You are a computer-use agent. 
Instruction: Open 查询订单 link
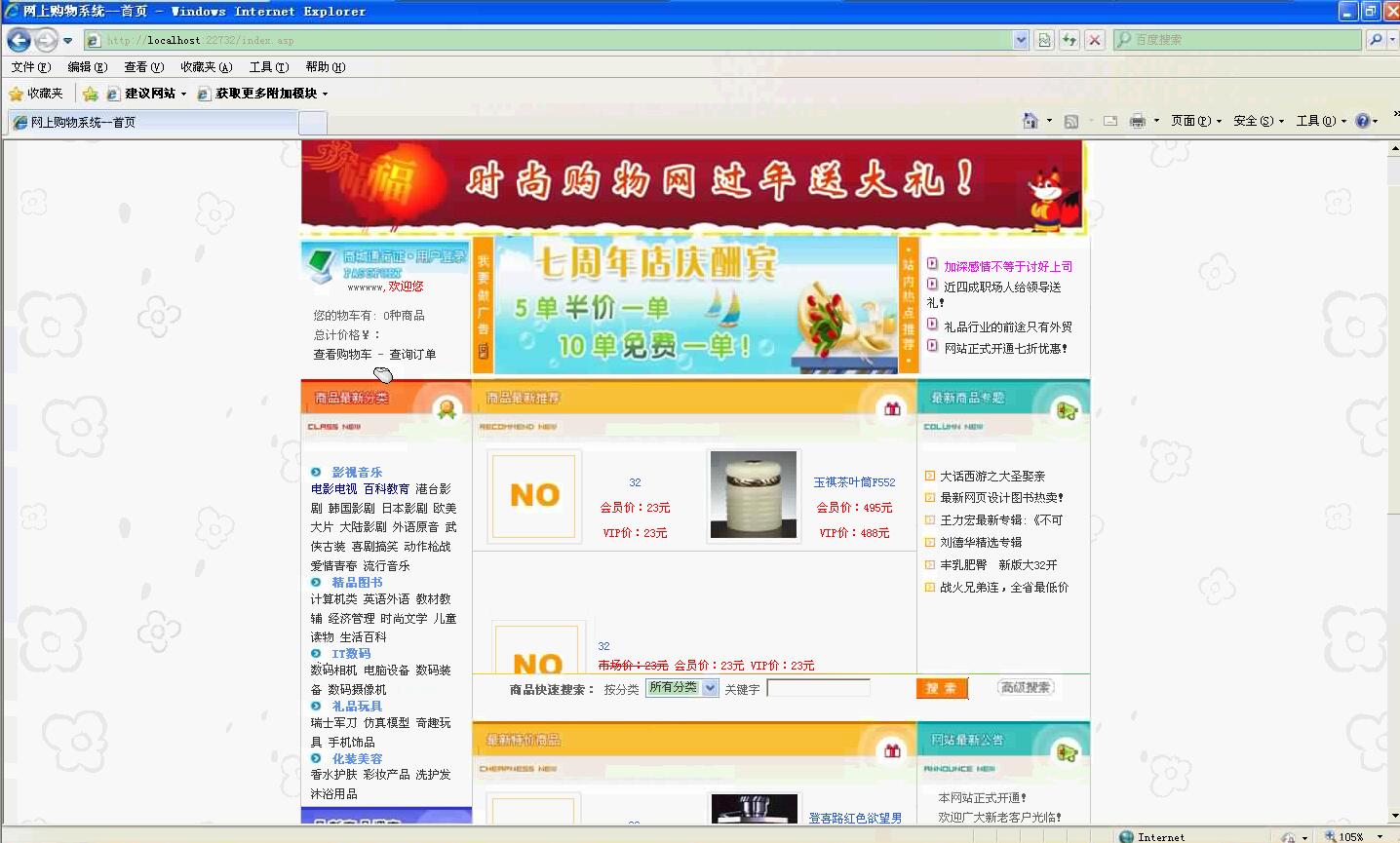pyautogui.click(x=412, y=355)
